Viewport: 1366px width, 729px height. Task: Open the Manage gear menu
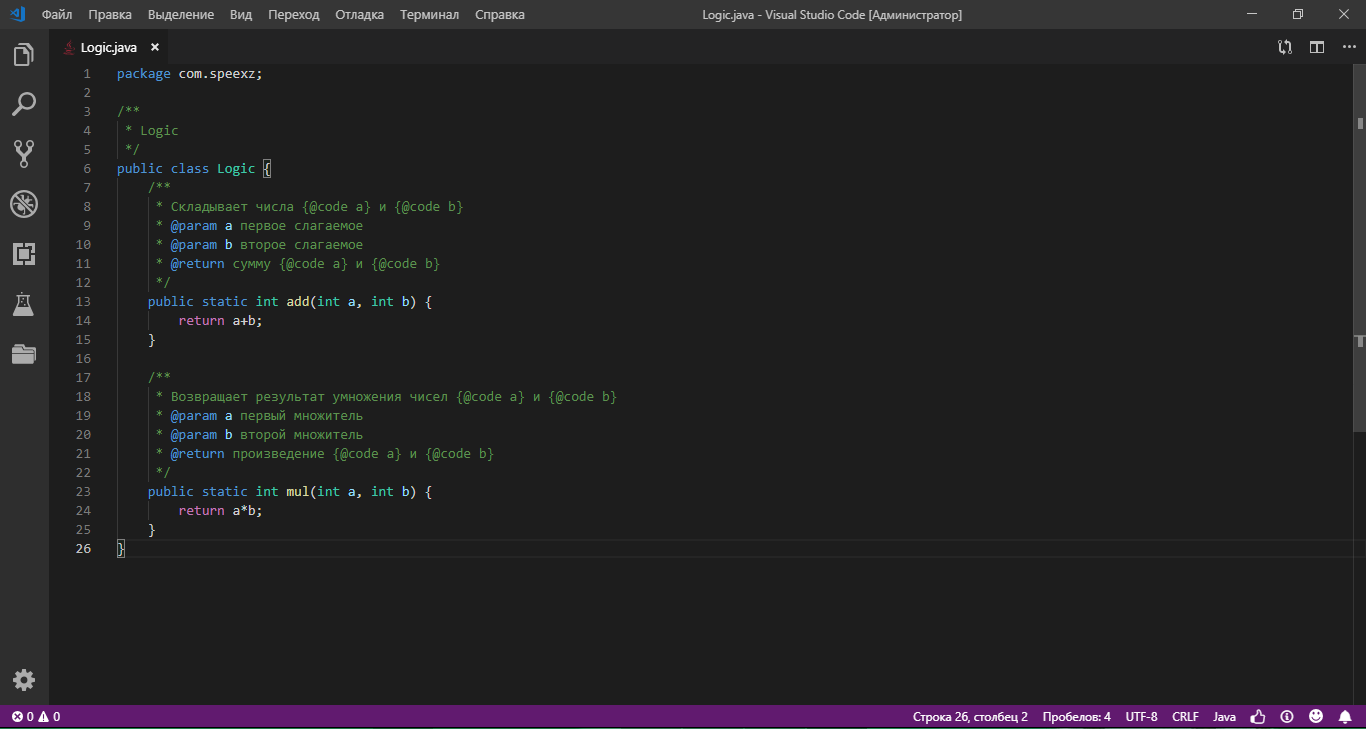(24, 680)
